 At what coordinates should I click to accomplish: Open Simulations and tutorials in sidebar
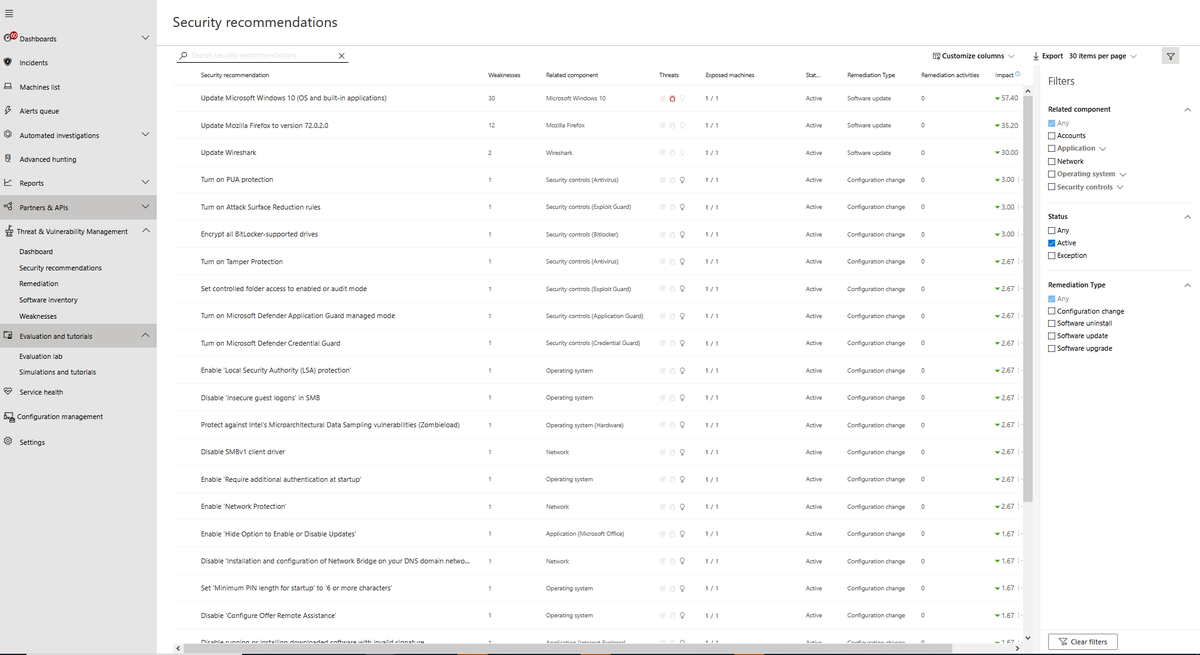click(x=58, y=372)
